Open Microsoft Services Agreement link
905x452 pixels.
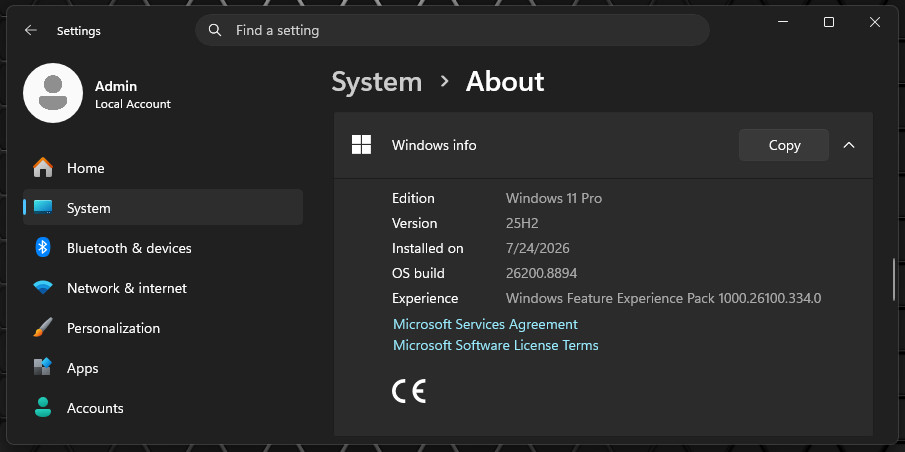[x=485, y=324]
